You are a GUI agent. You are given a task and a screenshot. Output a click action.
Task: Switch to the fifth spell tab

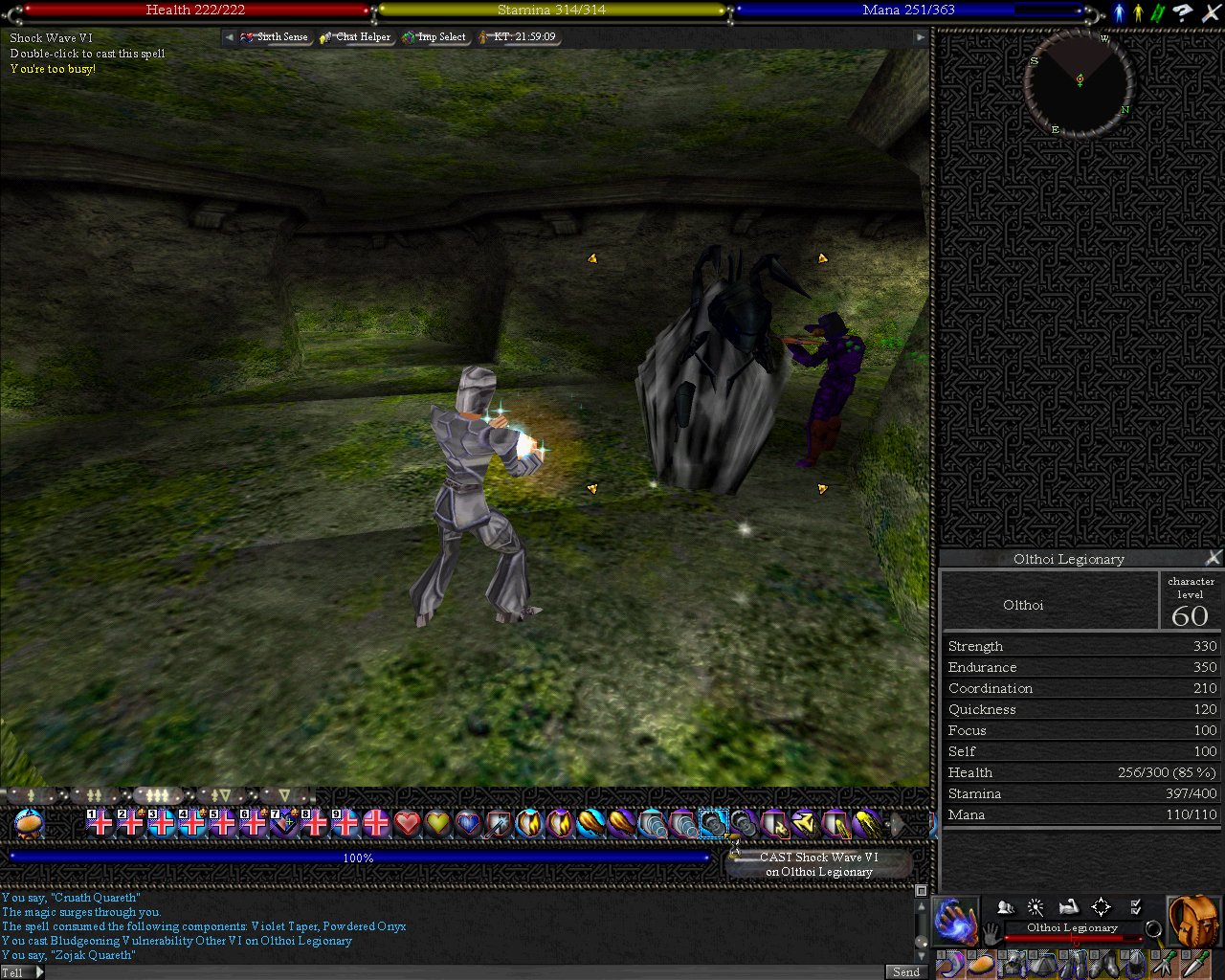284,795
